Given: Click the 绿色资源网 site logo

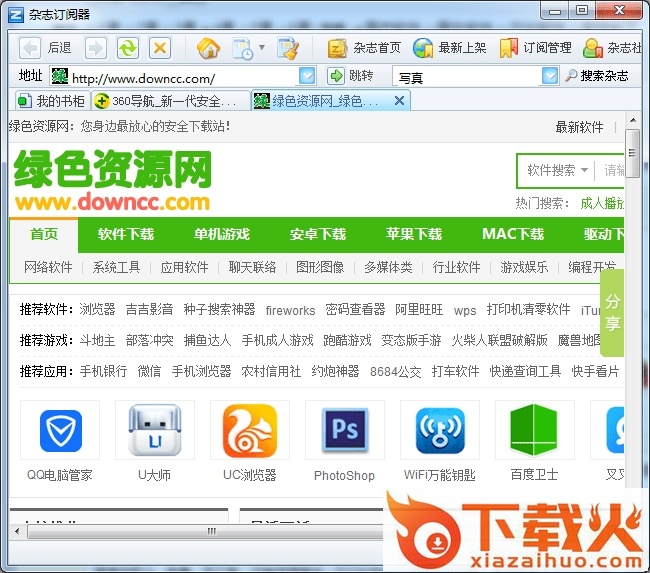Looking at the screenshot, I should coord(112,180).
